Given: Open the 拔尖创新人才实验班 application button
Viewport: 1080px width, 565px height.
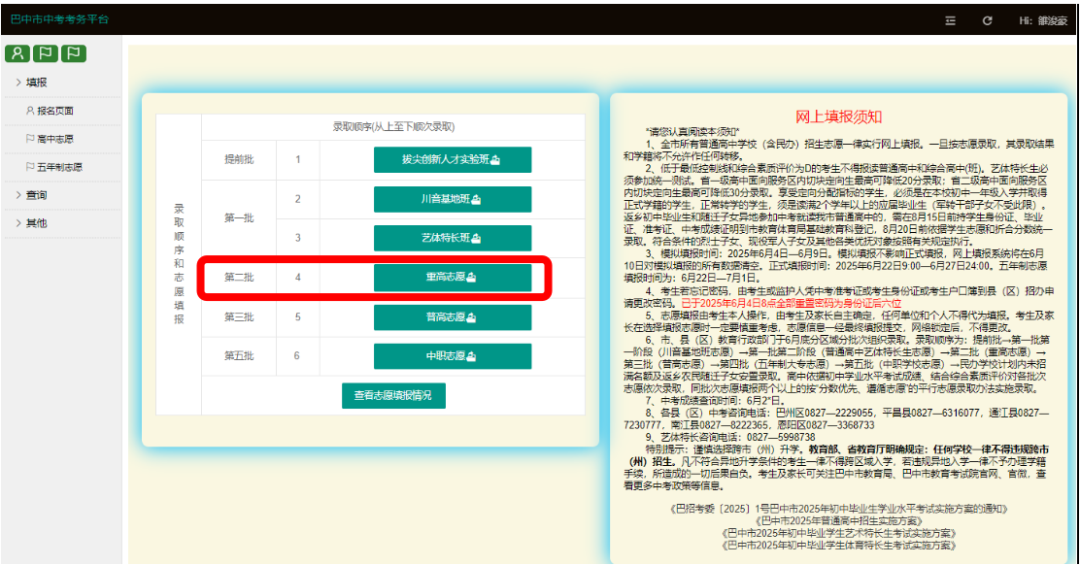Looking at the screenshot, I should click(450, 160).
